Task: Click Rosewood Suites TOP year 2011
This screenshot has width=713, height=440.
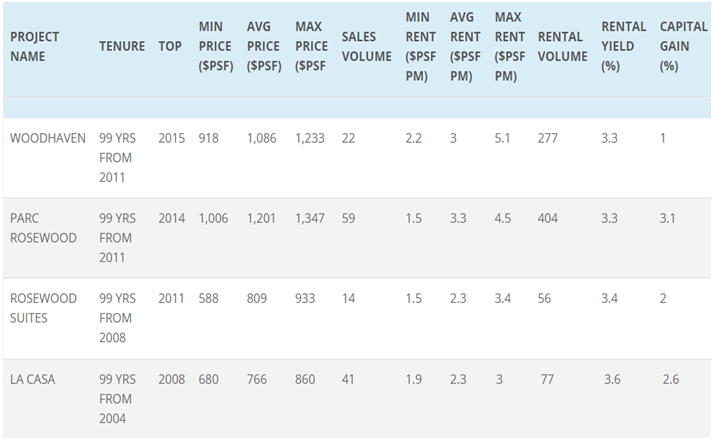Action: pos(171,299)
